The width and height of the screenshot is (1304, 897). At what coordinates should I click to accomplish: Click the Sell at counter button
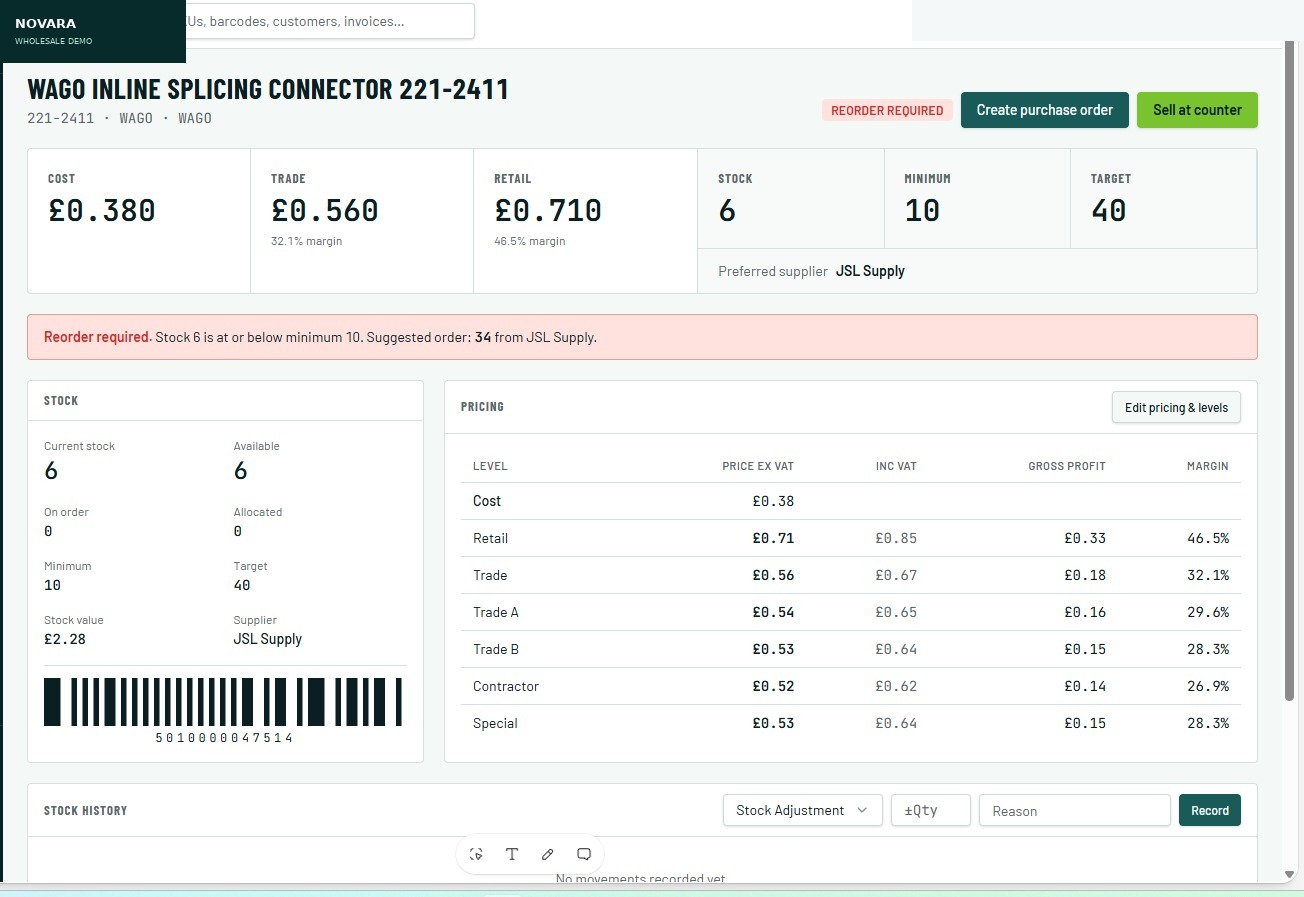click(1197, 110)
